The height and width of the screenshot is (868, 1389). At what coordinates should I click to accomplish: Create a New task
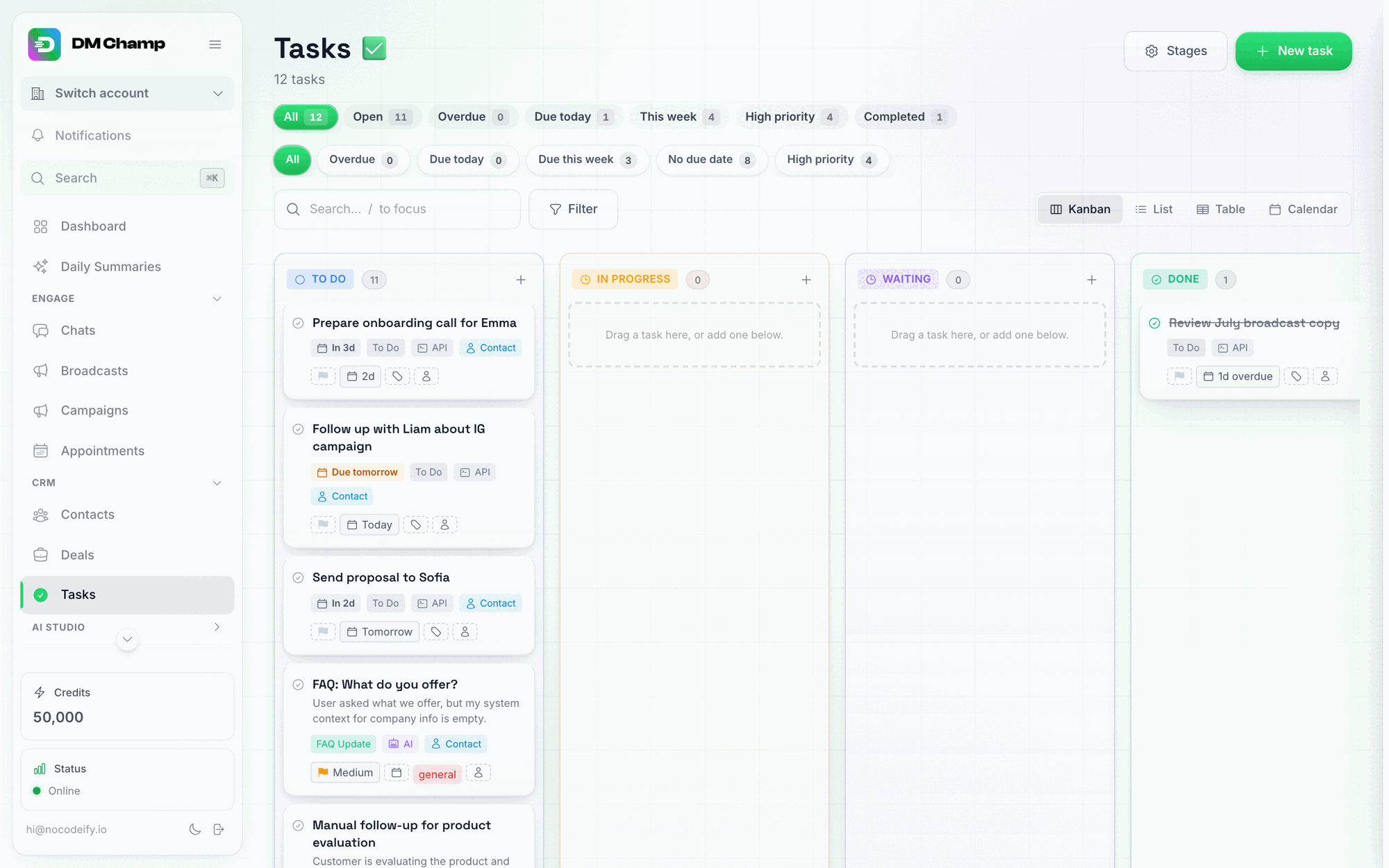click(x=1293, y=51)
